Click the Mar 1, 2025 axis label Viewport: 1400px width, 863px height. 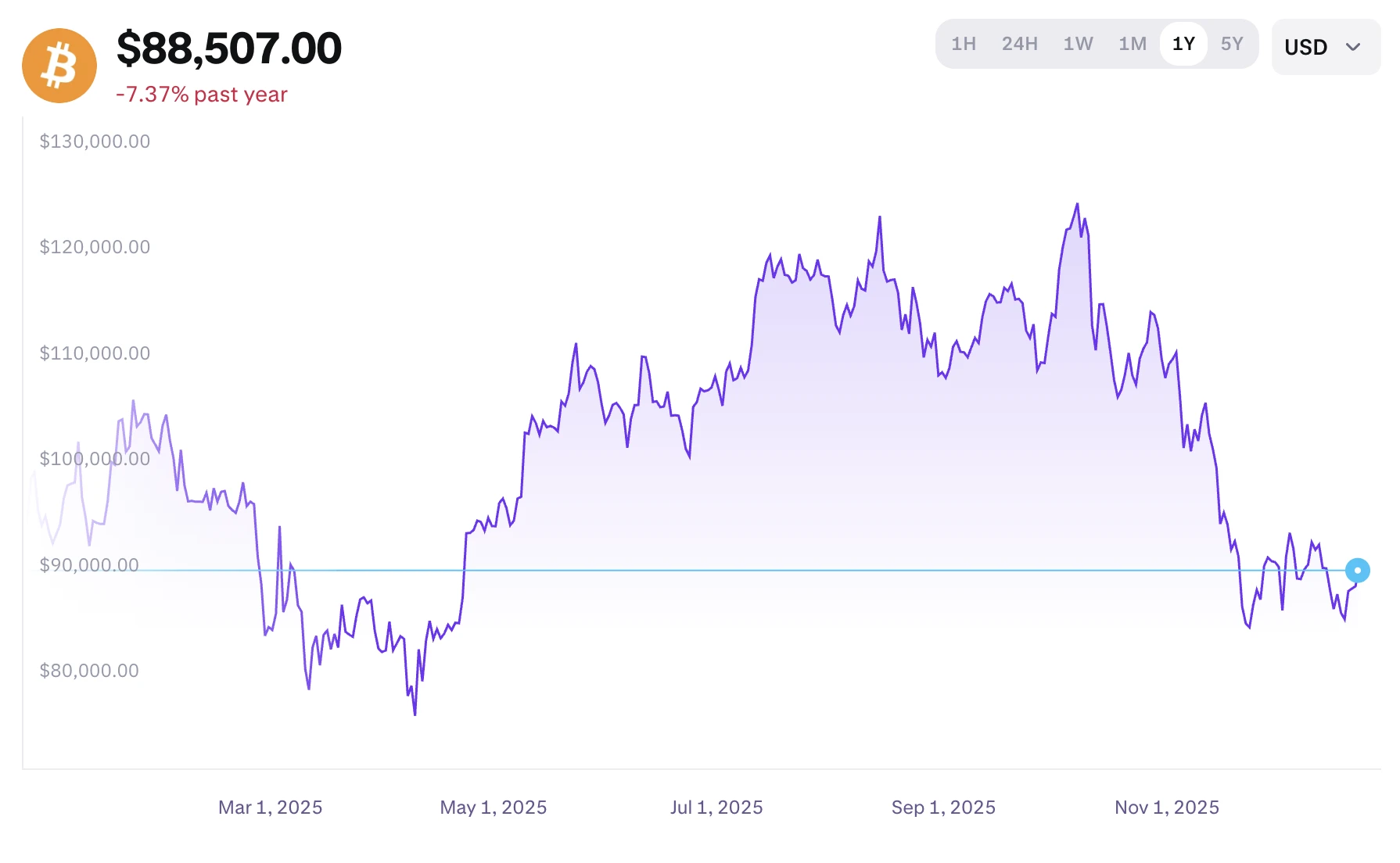point(270,807)
